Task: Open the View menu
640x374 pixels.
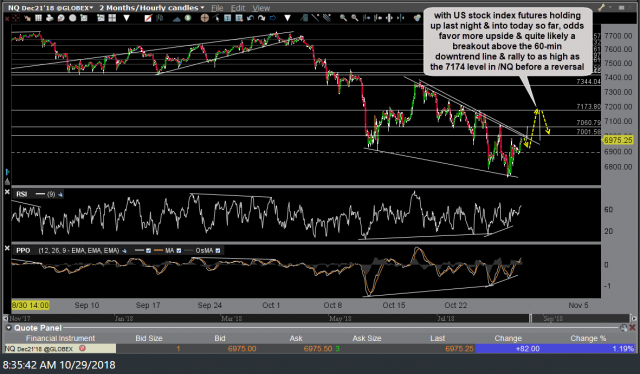Action: [261, 8]
